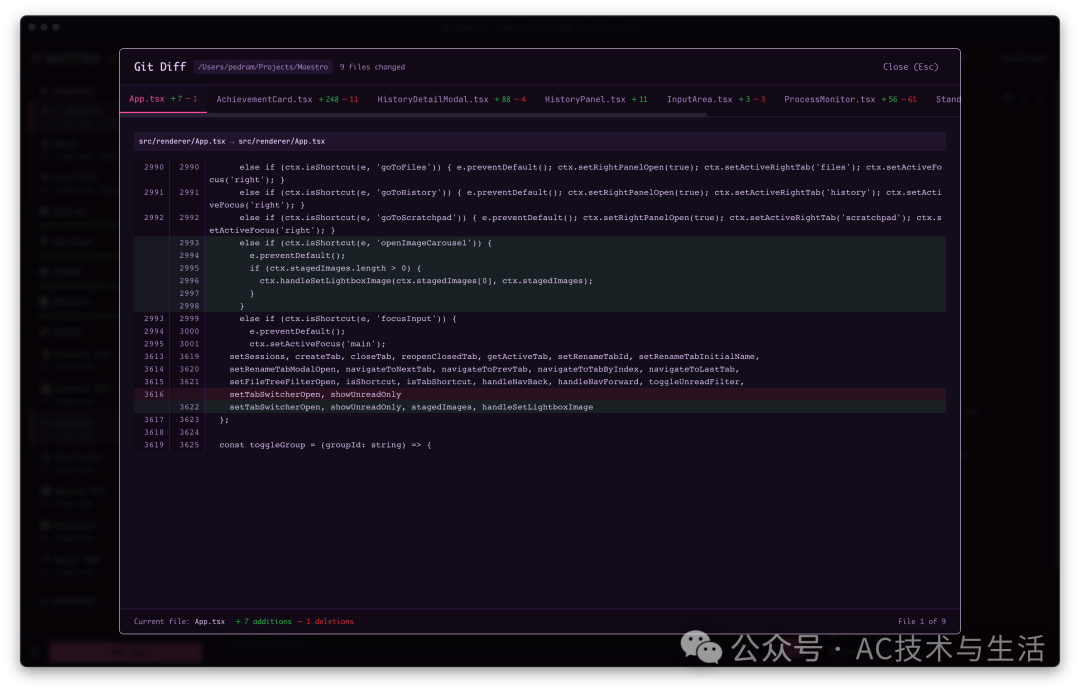1080x692 pixels.
Task: Open the partially visible rightmost file tab
Action: click(948, 99)
